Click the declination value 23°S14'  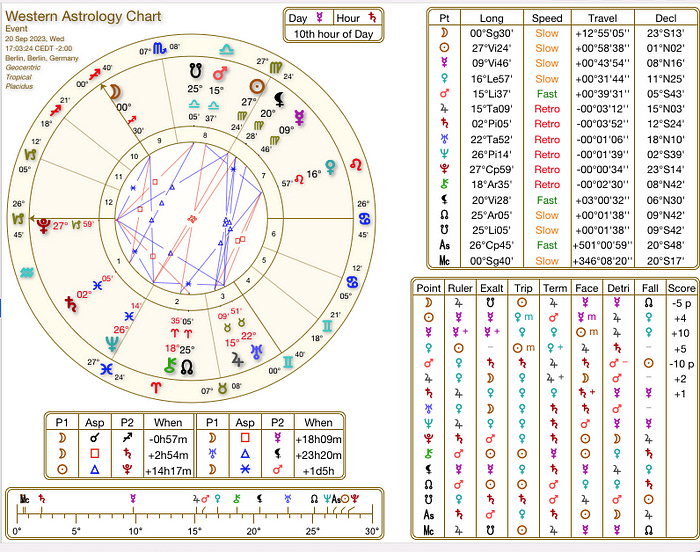pos(666,169)
